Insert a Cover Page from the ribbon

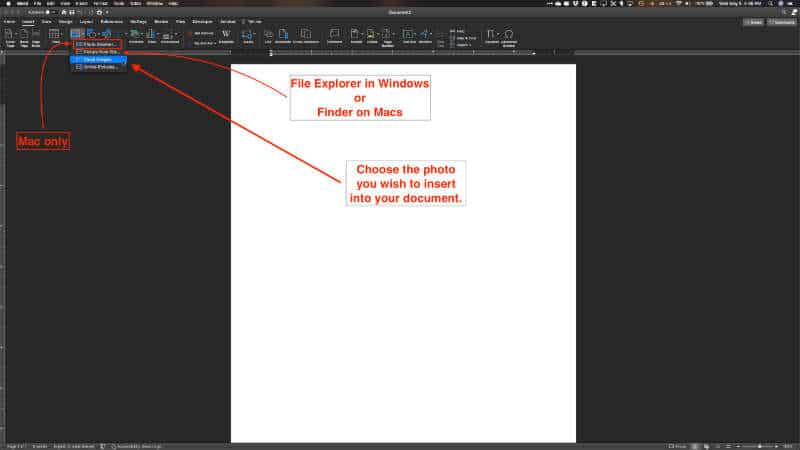(x=10, y=37)
